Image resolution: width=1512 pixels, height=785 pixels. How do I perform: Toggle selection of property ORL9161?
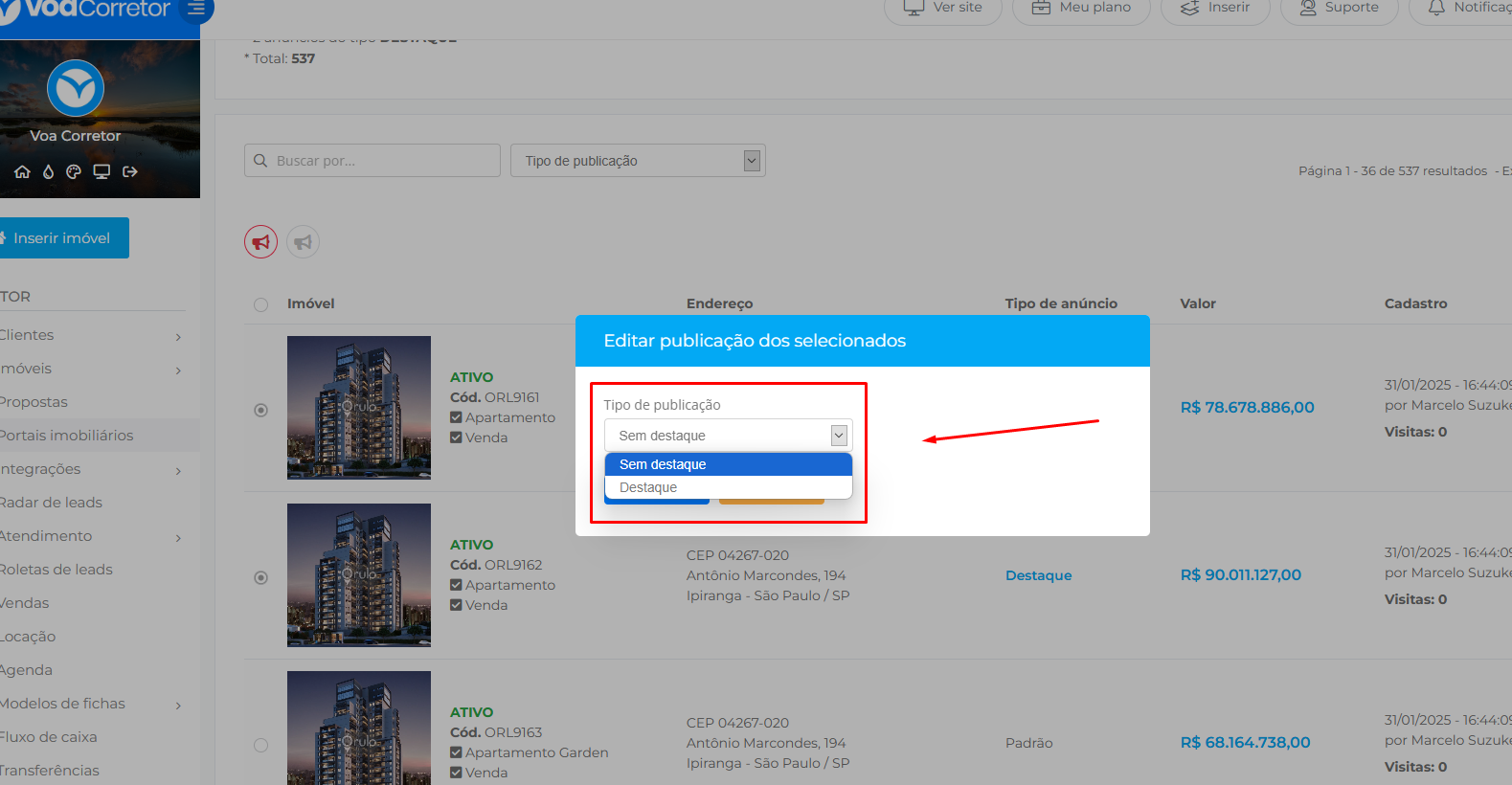260,410
